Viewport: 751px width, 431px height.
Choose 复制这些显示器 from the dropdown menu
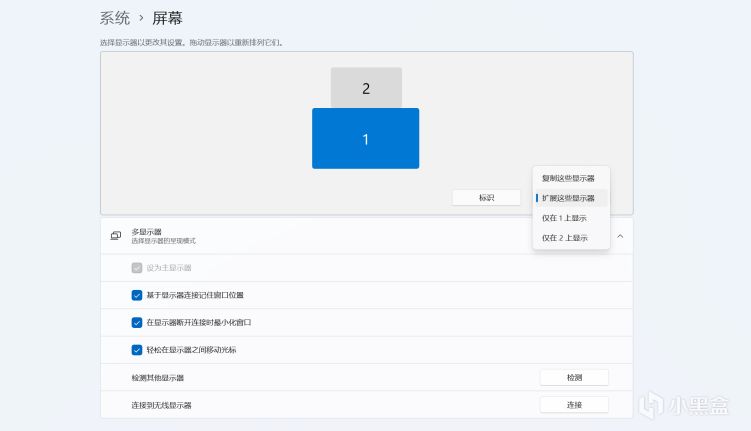click(571, 178)
